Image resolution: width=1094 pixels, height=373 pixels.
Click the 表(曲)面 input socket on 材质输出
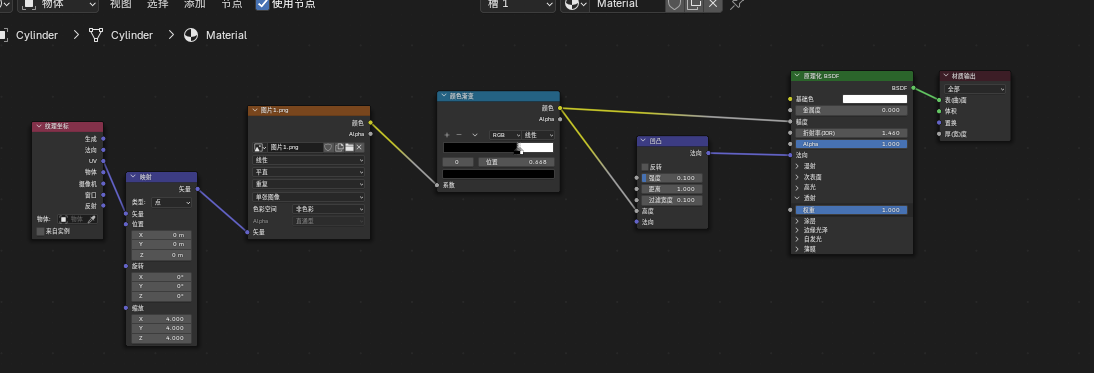click(x=940, y=100)
